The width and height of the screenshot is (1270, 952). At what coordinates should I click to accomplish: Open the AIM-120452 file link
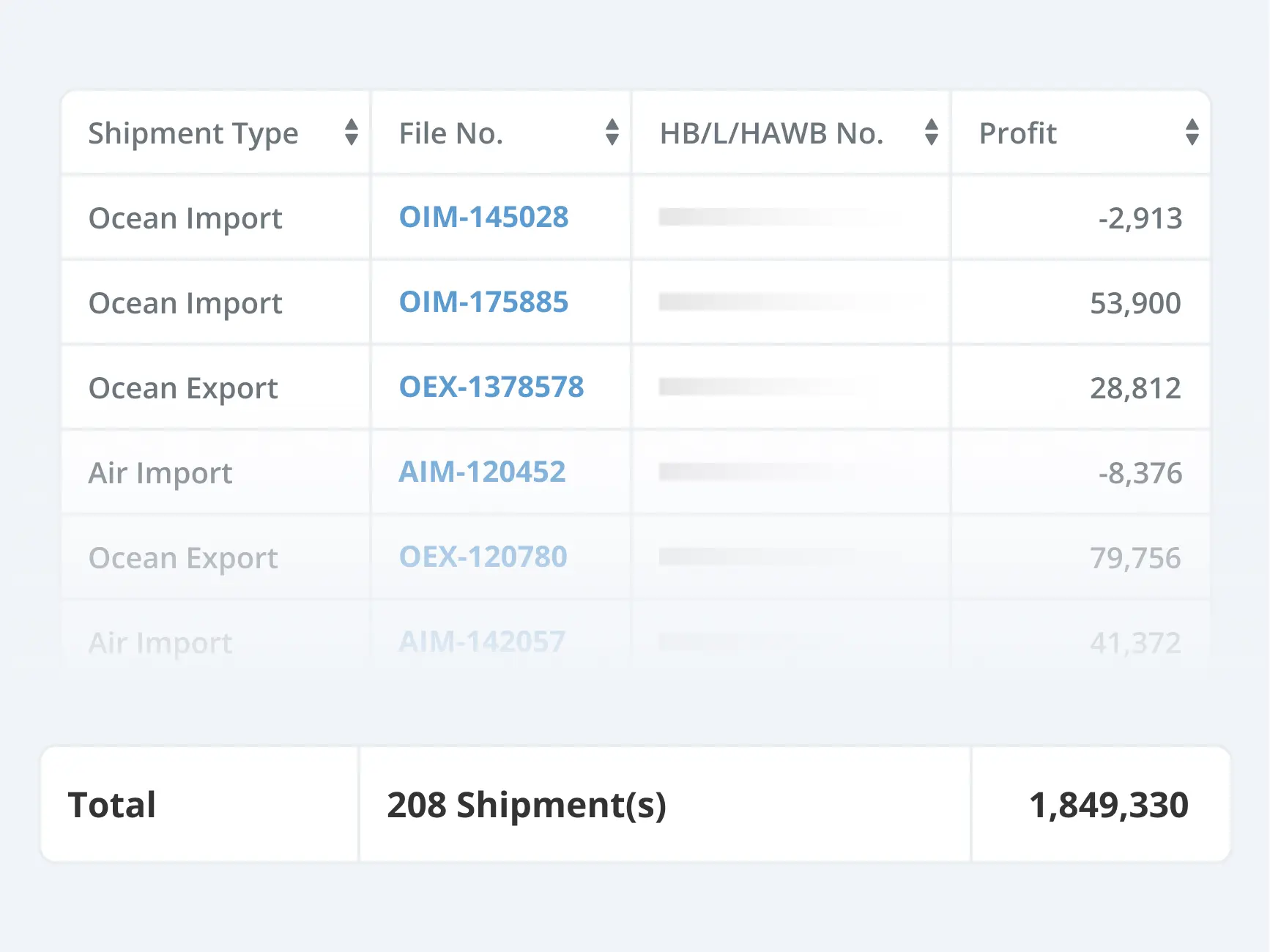point(482,472)
